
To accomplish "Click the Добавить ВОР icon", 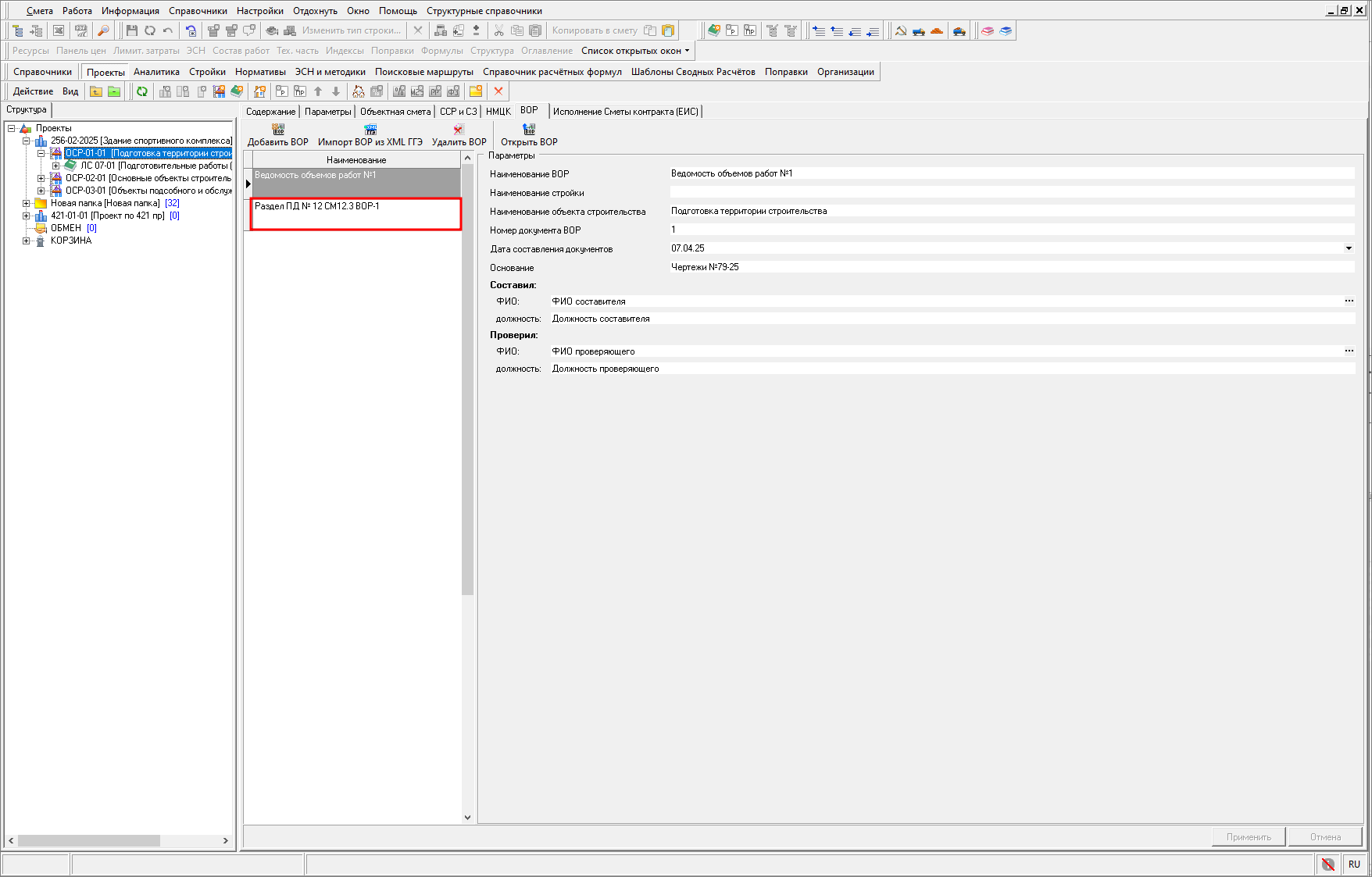I will click(x=278, y=130).
